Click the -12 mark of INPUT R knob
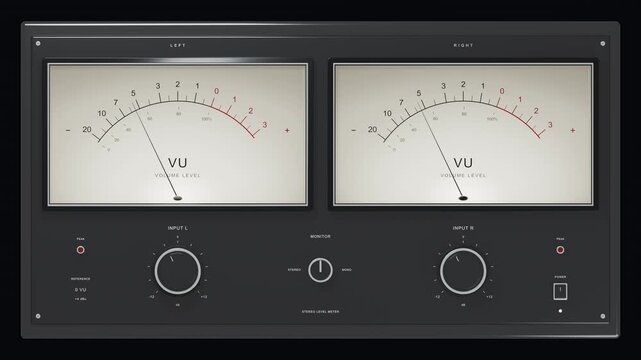This screenshot has height=360, width=641. tap(437, 297)
